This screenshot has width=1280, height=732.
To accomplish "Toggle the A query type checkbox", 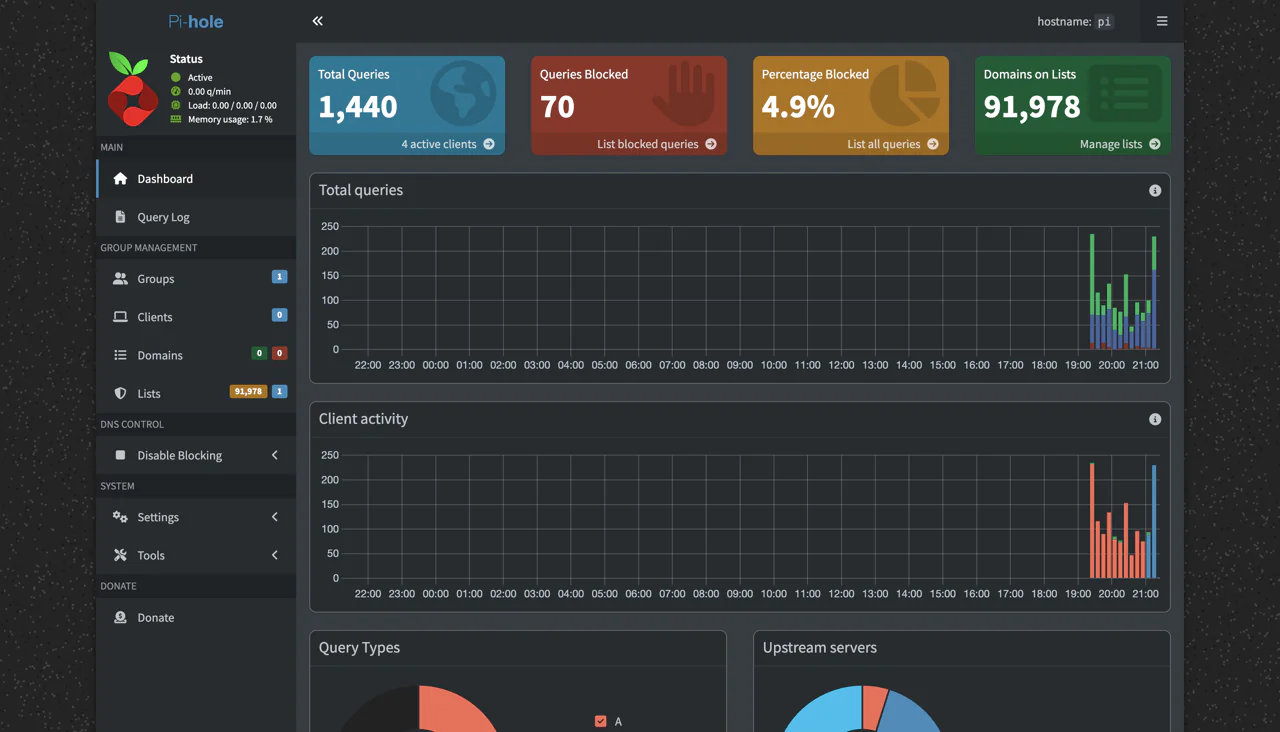I will click(x=600, y=721).
